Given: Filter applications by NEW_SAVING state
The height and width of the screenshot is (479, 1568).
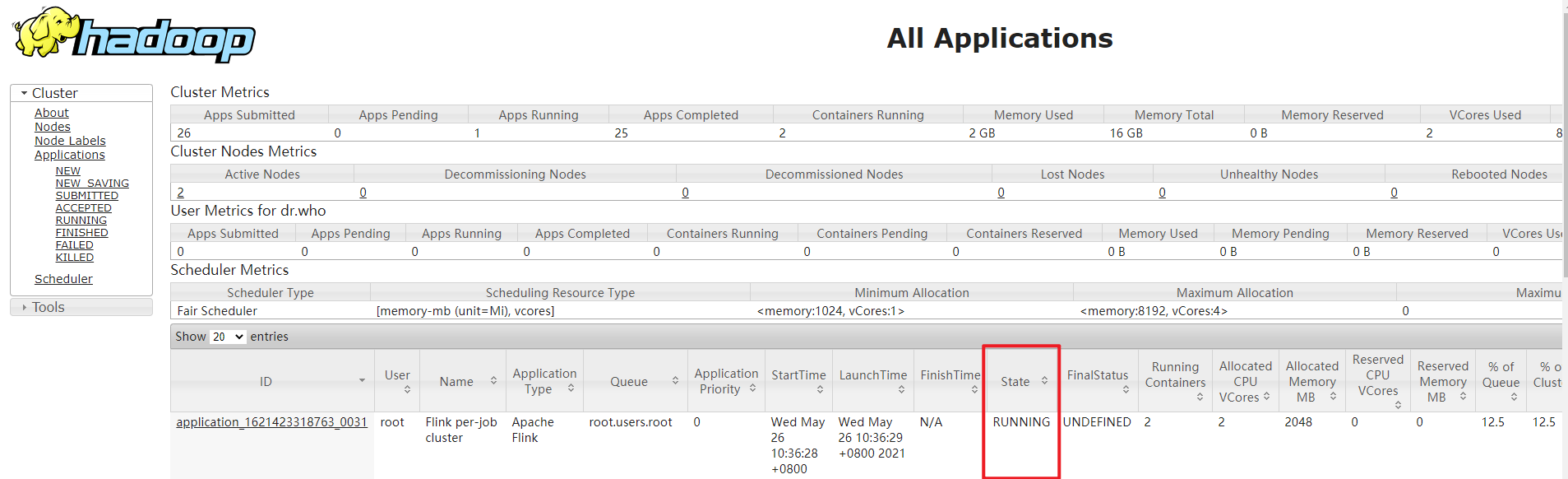Looking at the screenshot, I should click(92, 184).
